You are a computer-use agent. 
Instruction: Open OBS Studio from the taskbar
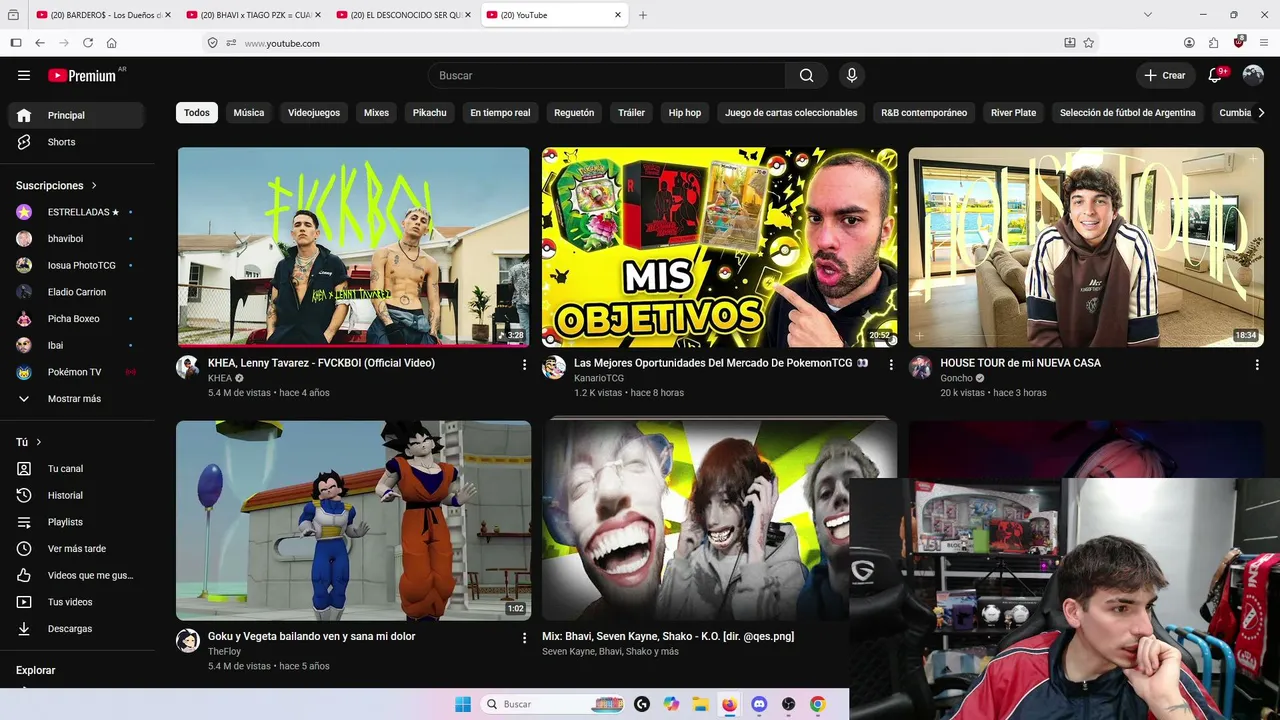(788, 704)
